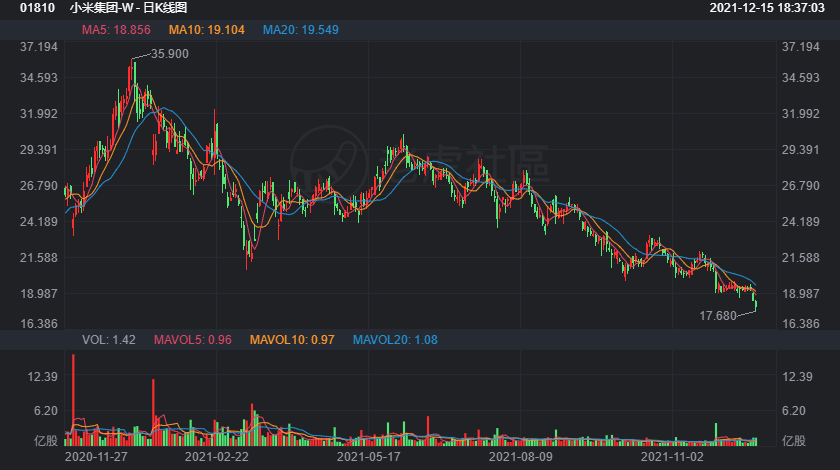Select the MA20: 19.549 indicator label

coord(301,30)
